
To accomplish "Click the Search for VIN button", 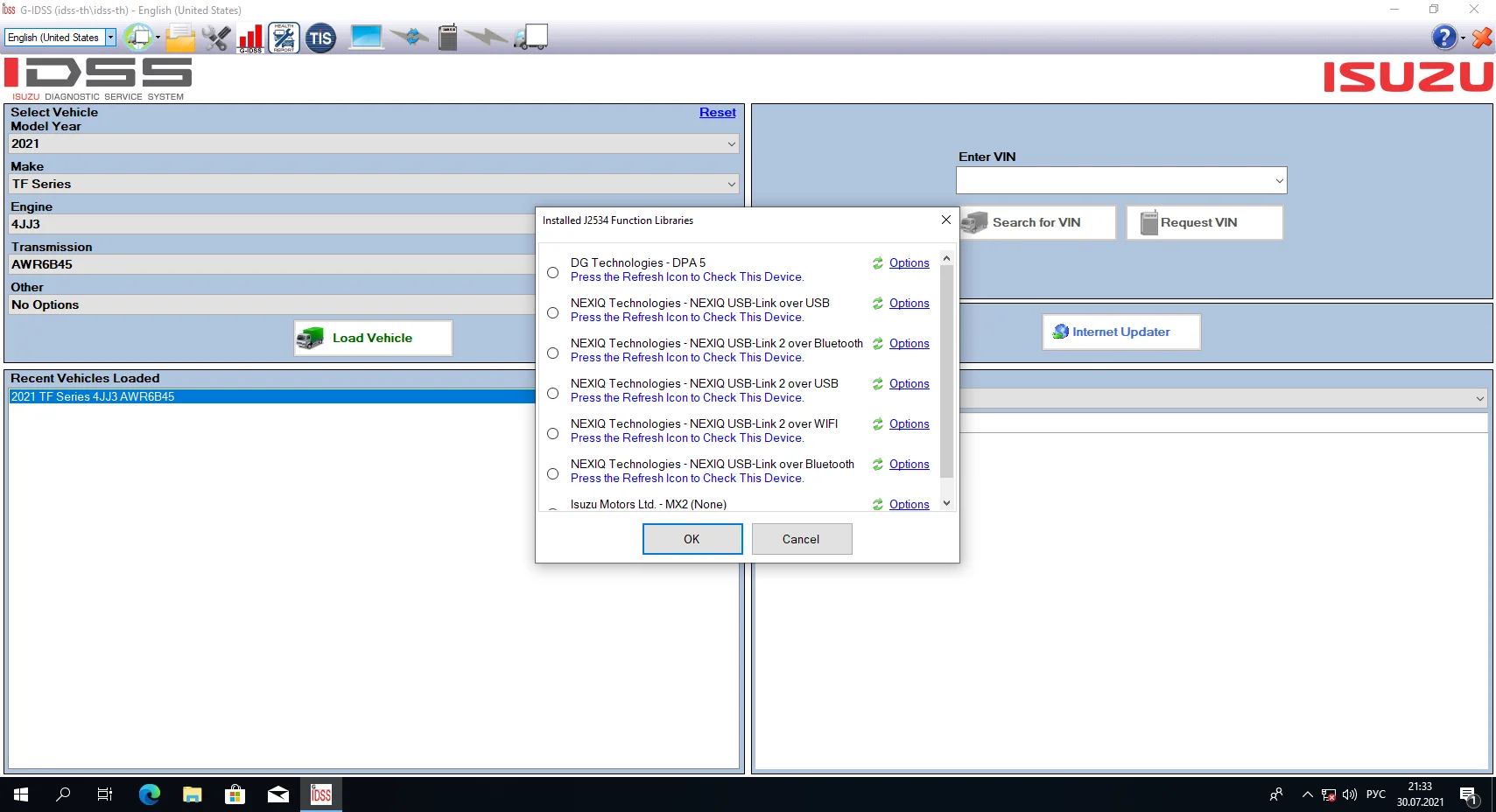I will 1038,223.
